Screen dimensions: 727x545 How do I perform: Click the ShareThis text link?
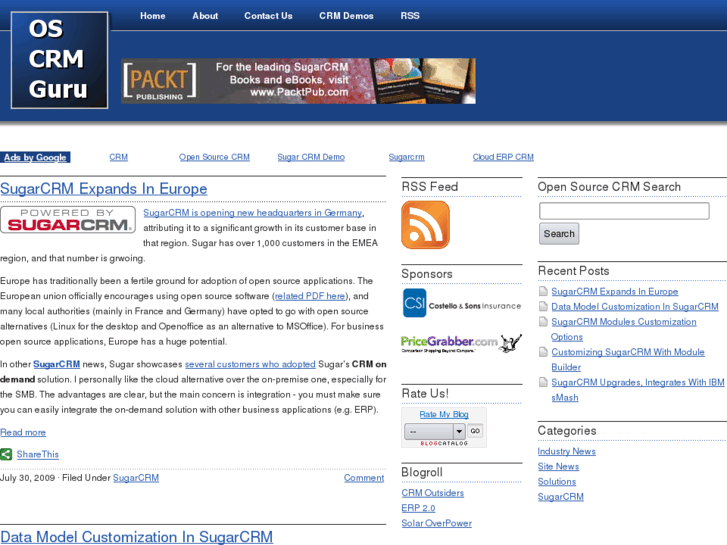pos(38,455)
